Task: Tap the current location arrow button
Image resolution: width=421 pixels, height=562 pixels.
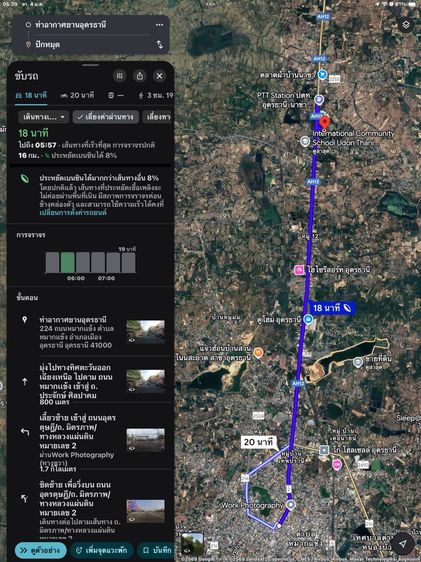Action: point(403,544)
